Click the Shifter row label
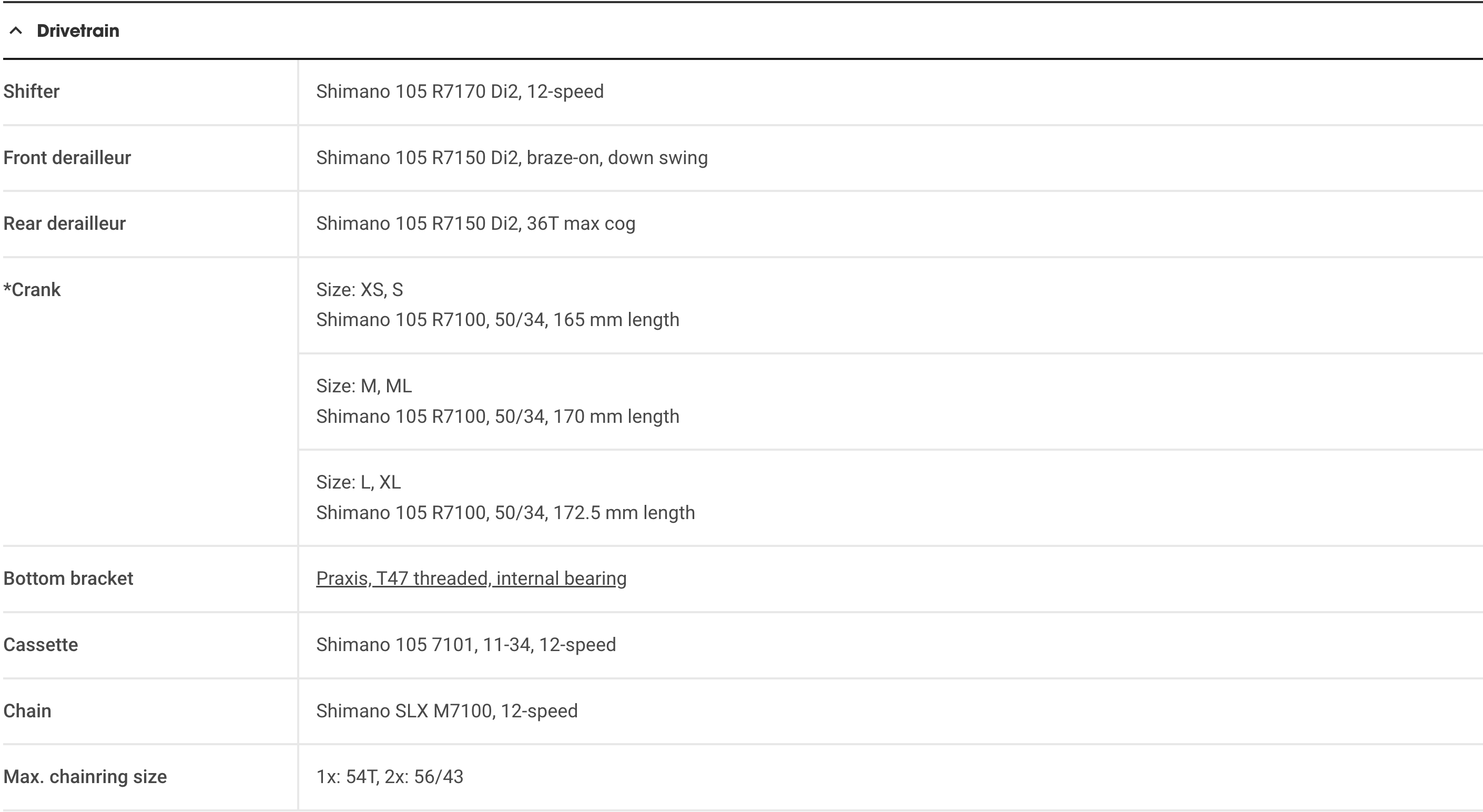Image resolution: width=1483 pixels, height=812 pixels. 32,92
